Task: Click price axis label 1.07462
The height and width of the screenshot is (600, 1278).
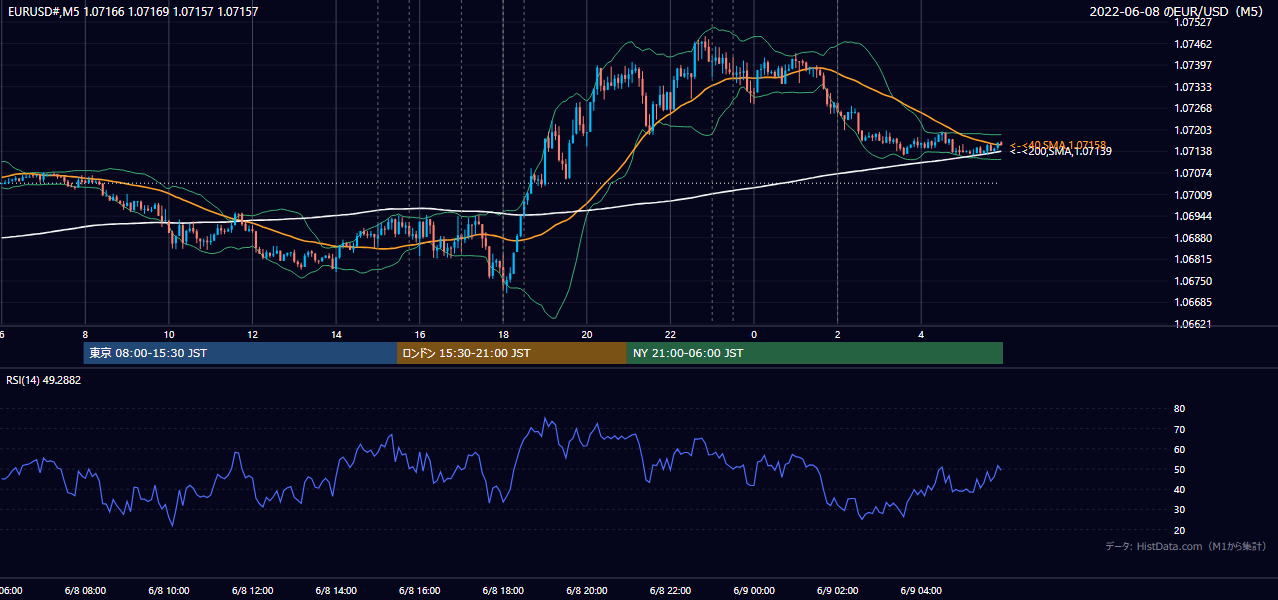Action: coord(1193,44)
